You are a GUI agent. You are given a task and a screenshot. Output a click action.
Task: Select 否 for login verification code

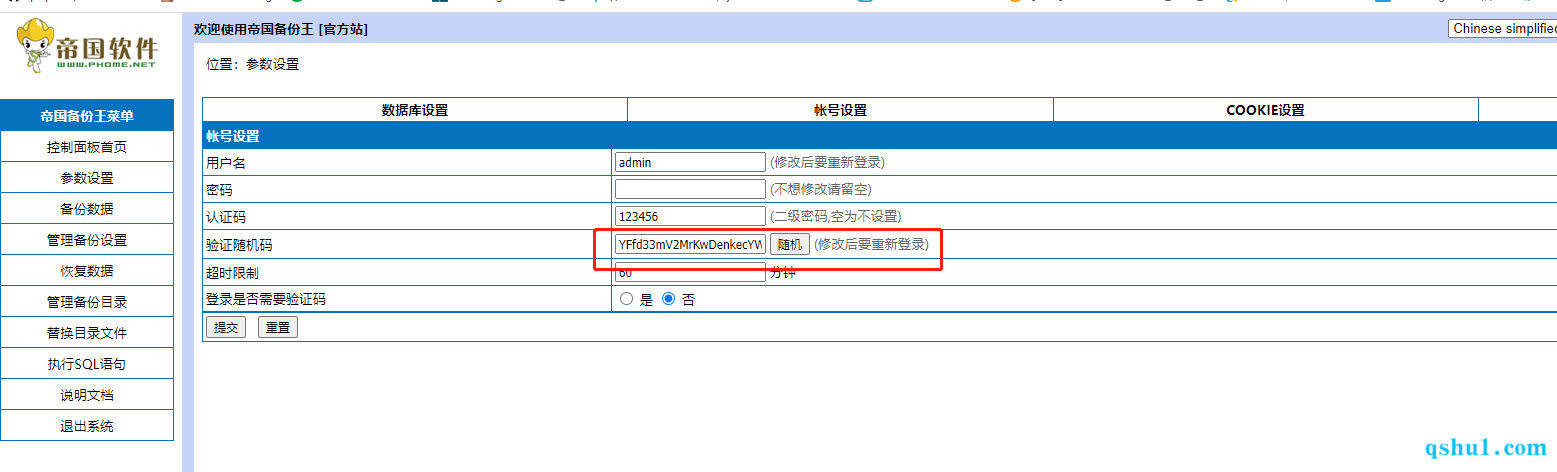click(x=669, y=299)
